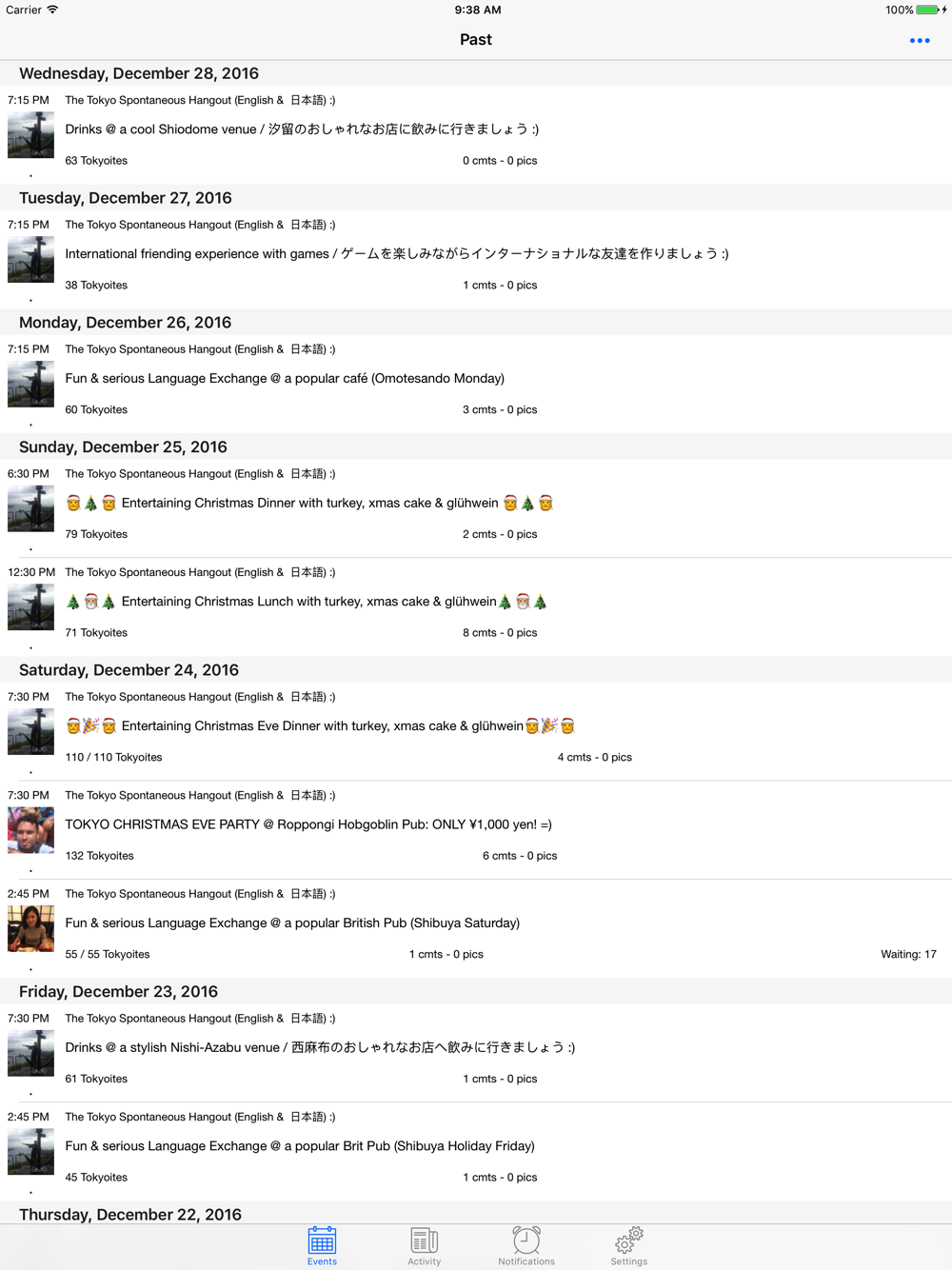Open the Christmas Lunch with turkey event
This screenshot has height=1270, width=952.
pos(476,607)
